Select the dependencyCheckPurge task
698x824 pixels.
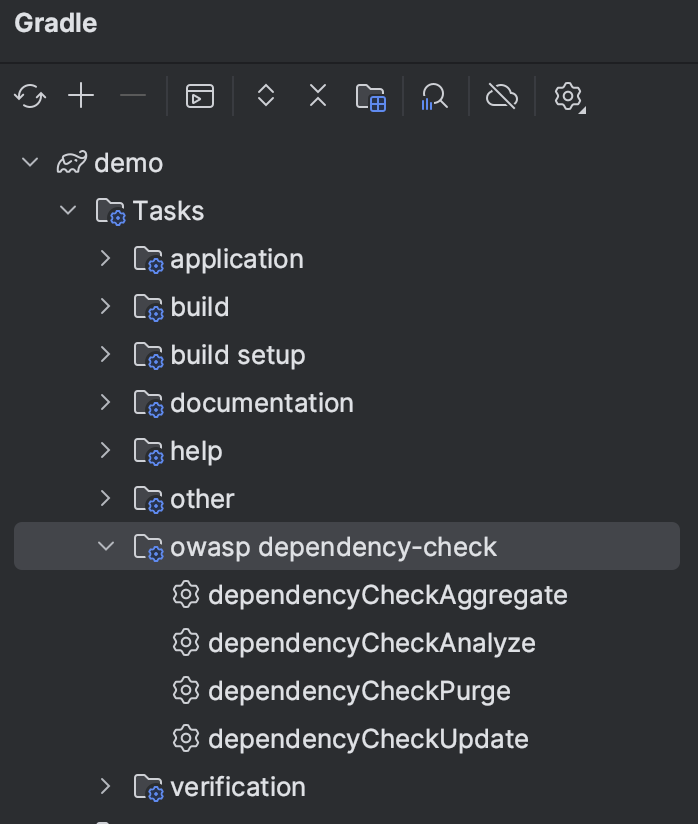pyautogui.click(x=359, y=692)
